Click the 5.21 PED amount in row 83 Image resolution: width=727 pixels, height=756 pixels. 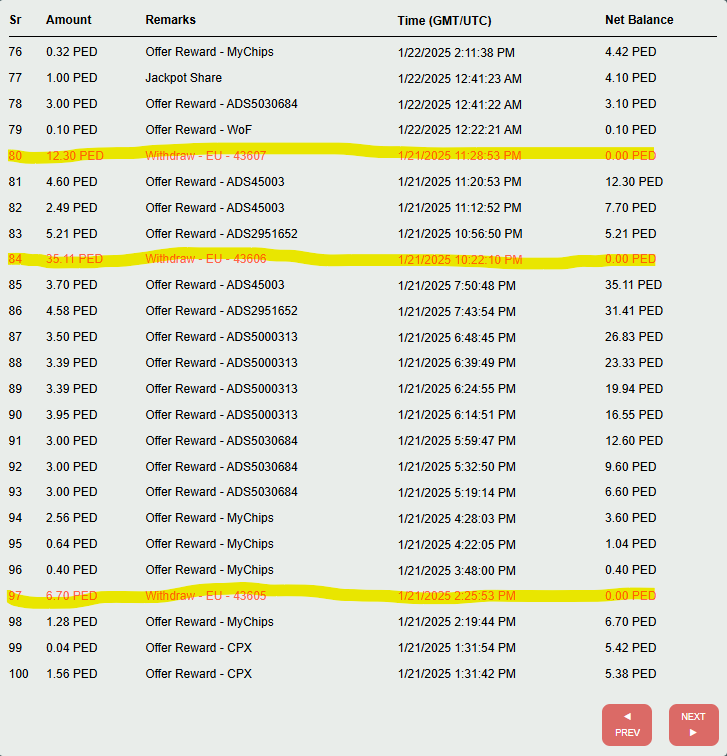tap(72, 234)
